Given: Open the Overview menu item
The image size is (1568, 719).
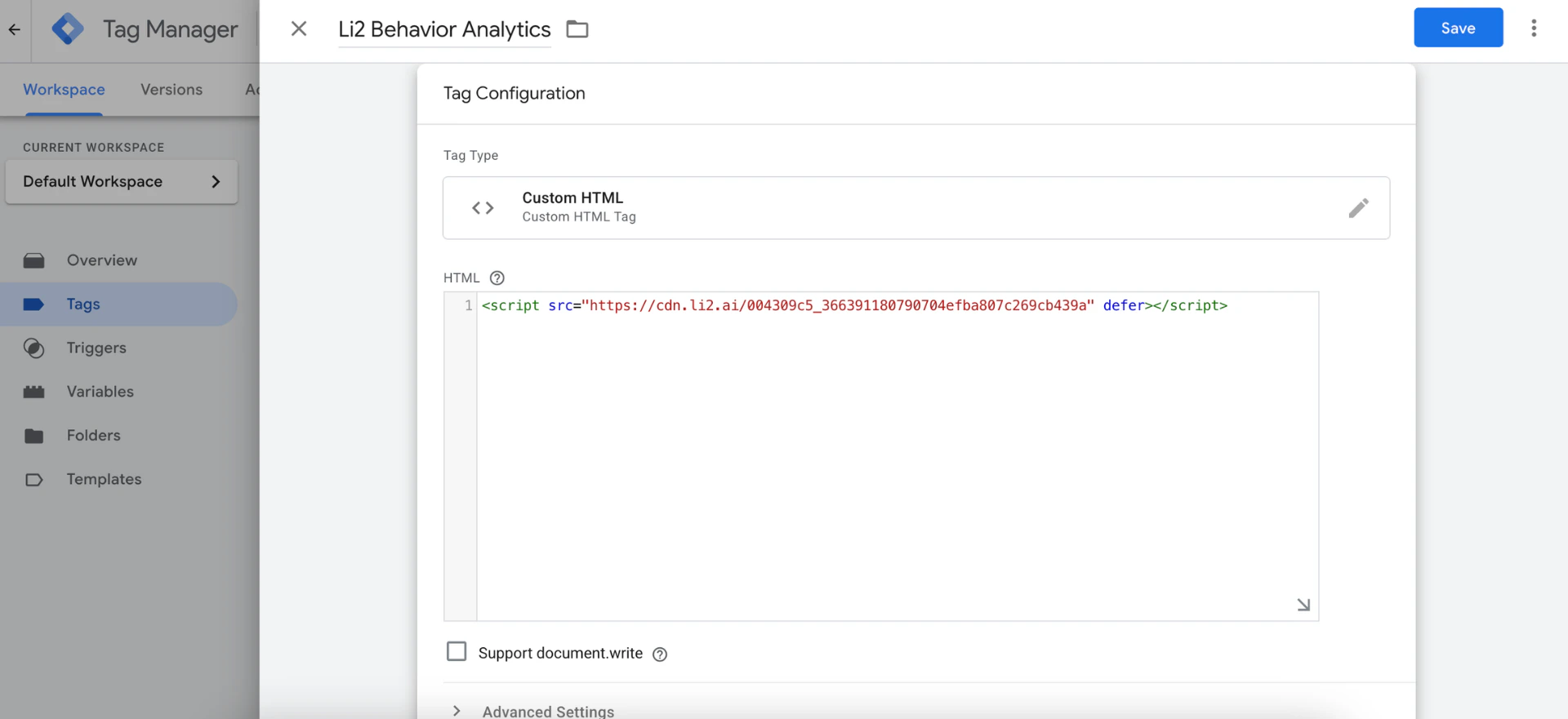Looking at the screenshot, I should (x=118, y=260).
